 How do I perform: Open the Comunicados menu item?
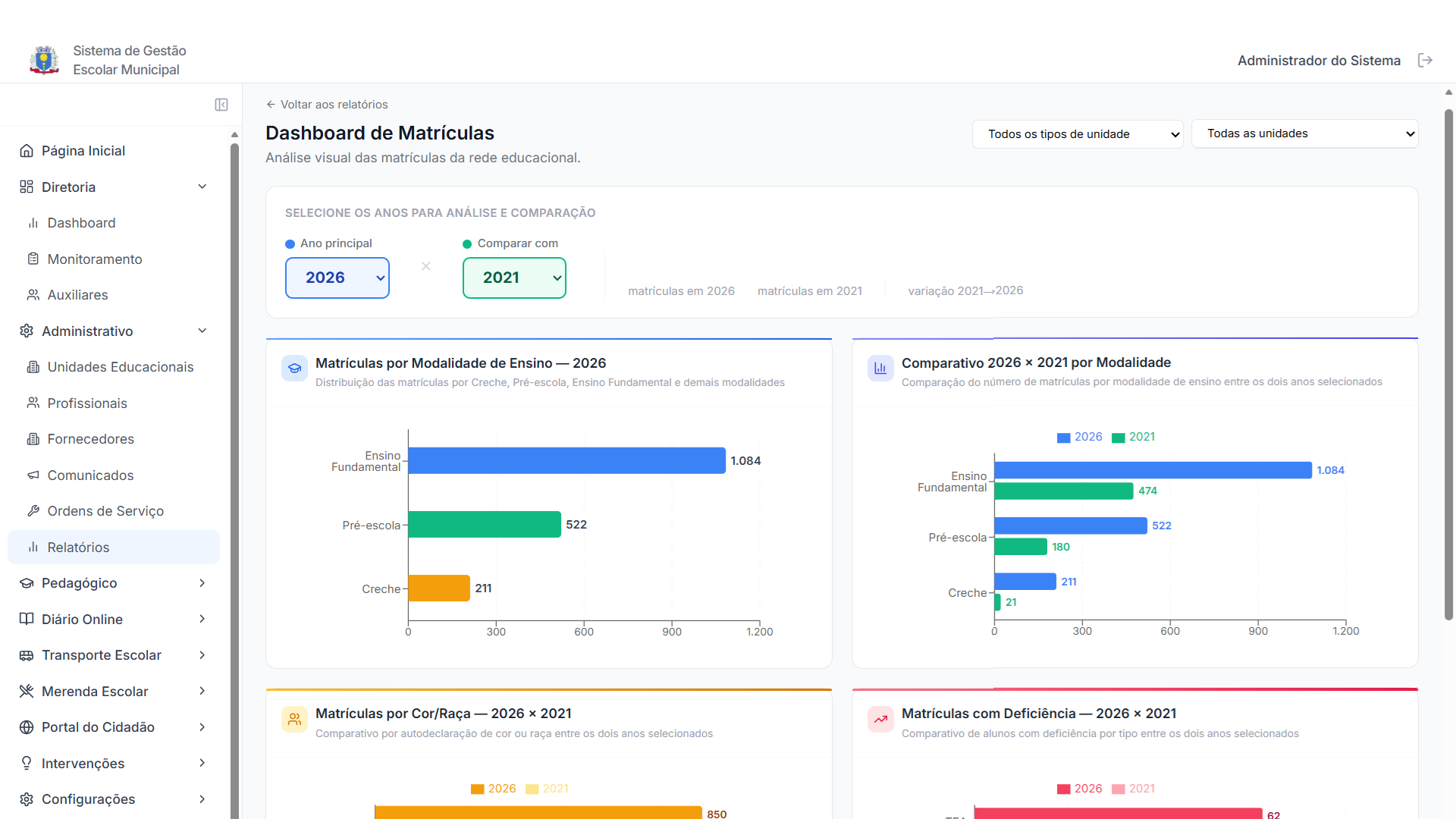pyautogui.click(x=114, y=475)
